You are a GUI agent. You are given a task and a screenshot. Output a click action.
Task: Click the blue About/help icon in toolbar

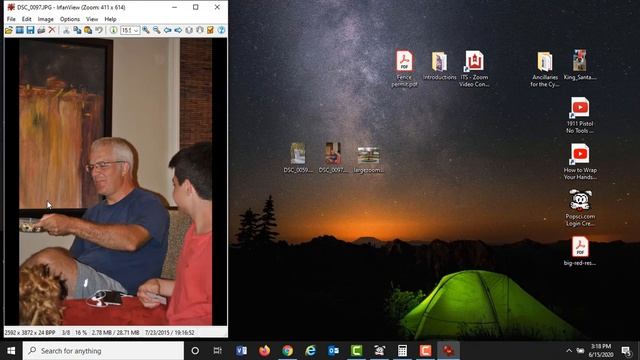221,30
